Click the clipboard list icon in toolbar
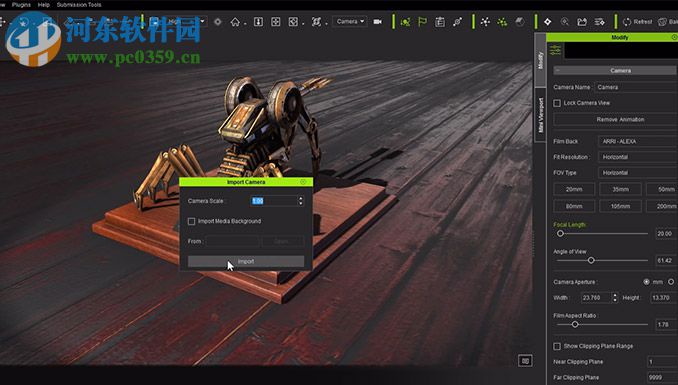 point(440,22)
